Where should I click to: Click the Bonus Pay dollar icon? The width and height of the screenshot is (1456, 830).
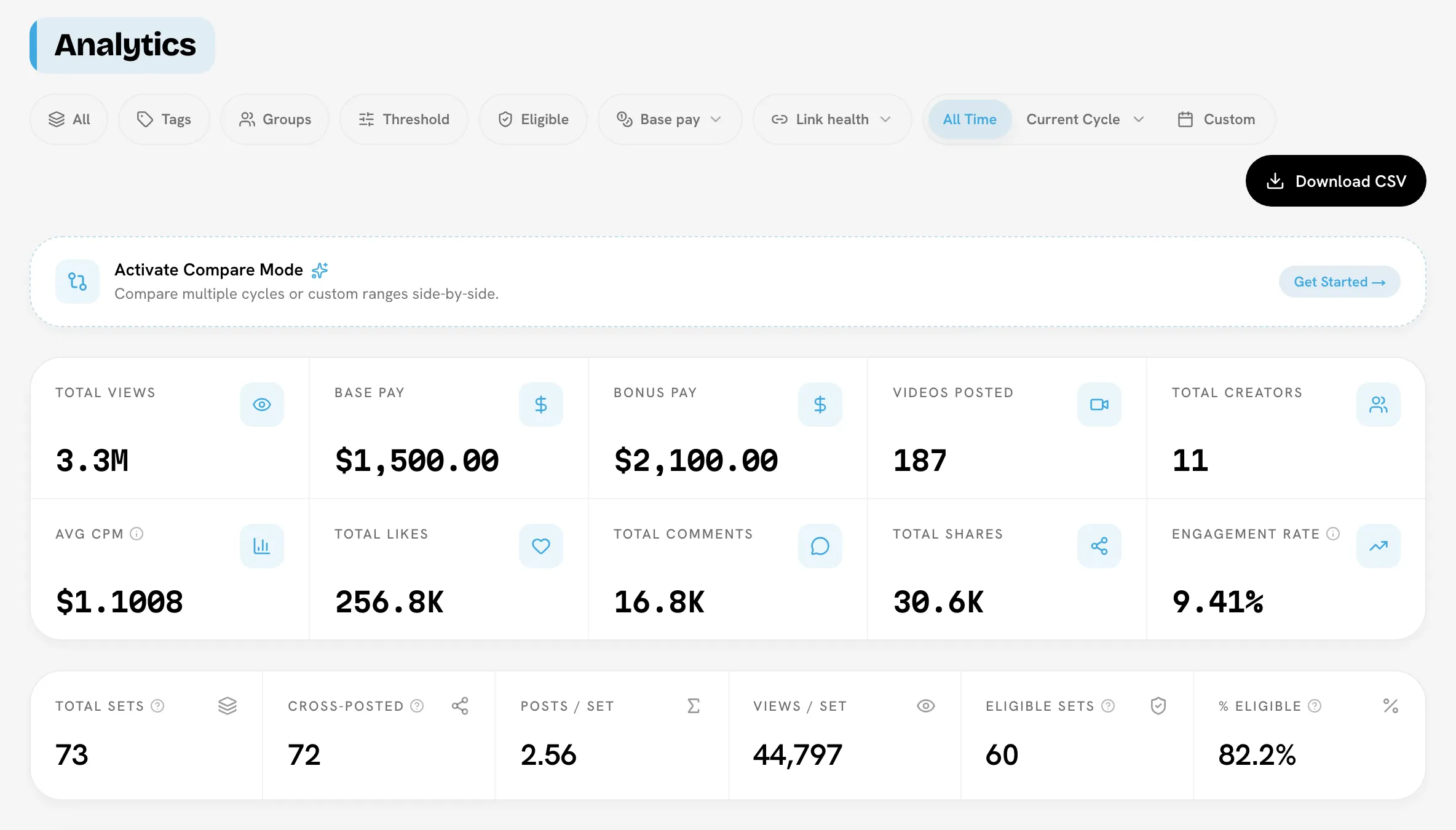point(820,405)
